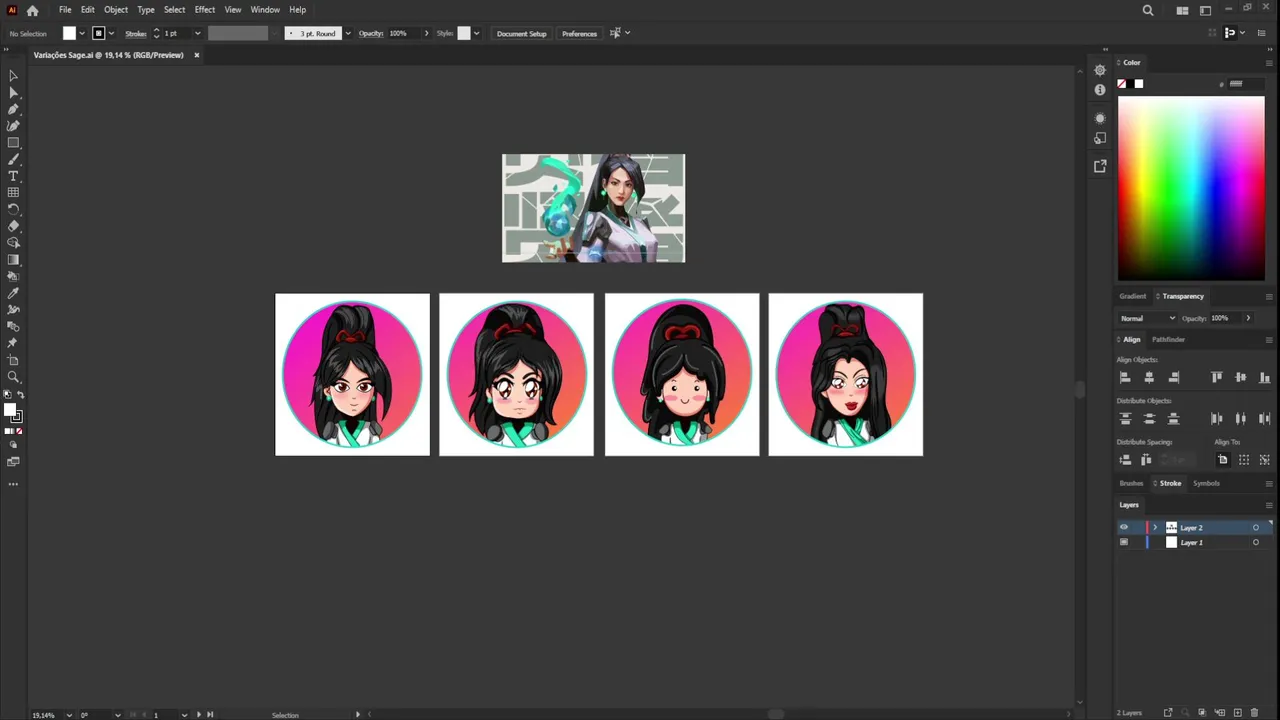Select the Direct Selection tool
The image size is (1280, 720).
coord(13,92)
